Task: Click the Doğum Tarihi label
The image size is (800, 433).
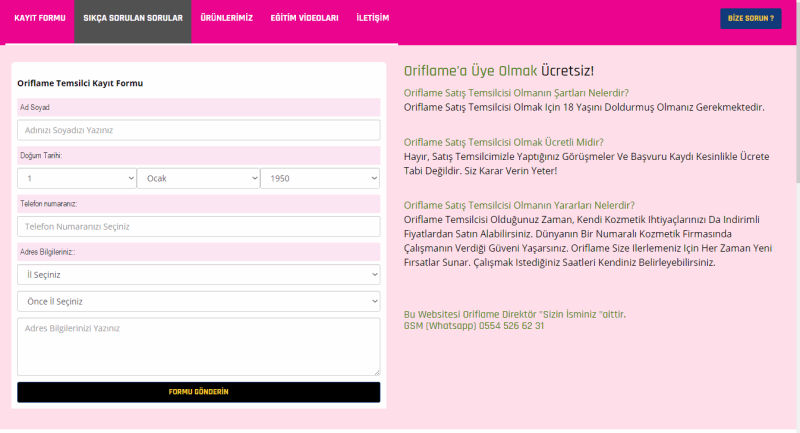Action: click(41, 156)
